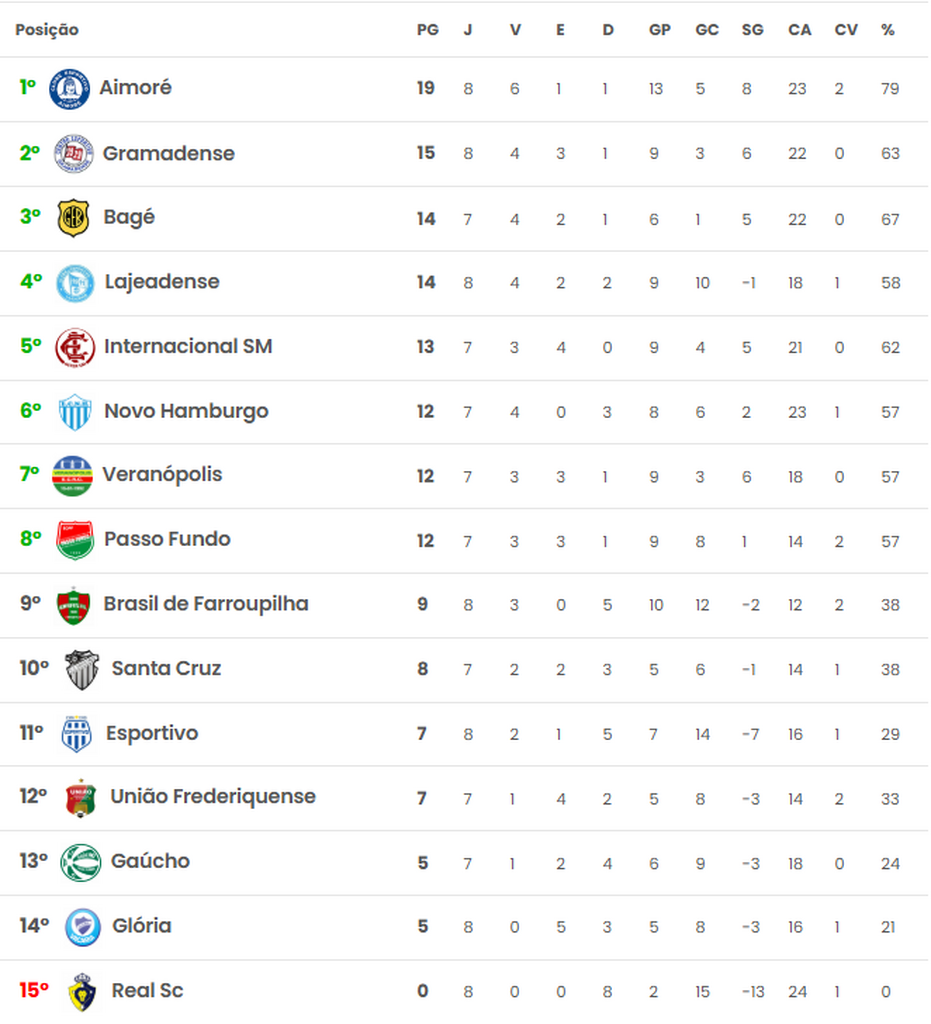Click the Aimoré club crest
Screen dimensions: 931x1024
coord(70,89)
